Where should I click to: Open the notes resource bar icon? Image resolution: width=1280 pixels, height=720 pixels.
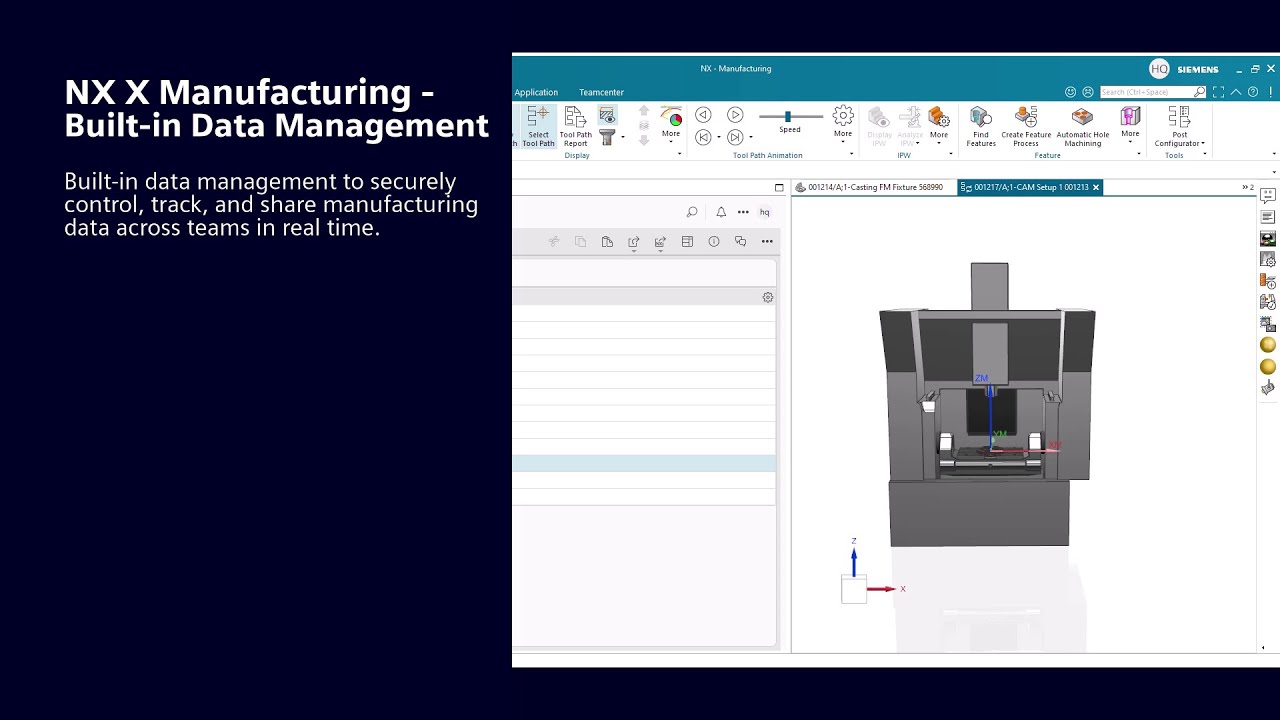[1268, 217]
